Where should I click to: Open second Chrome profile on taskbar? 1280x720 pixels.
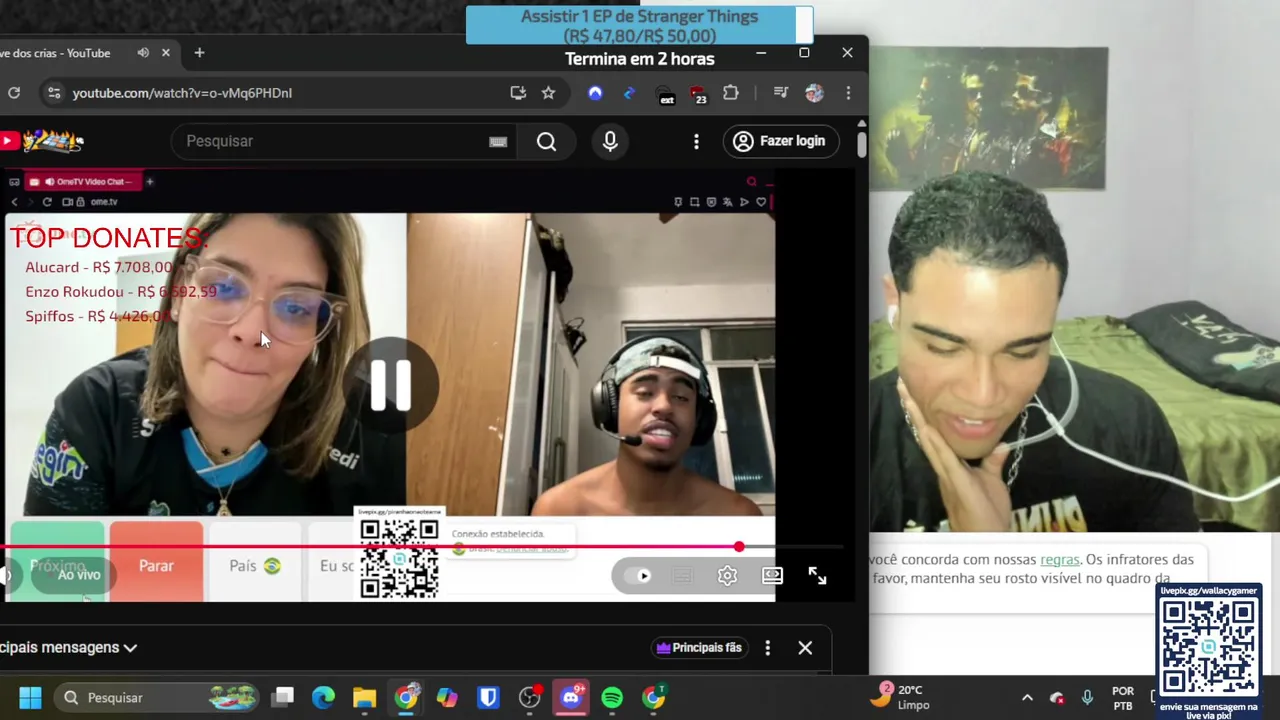pyautogui.click(x=654, y=697)
